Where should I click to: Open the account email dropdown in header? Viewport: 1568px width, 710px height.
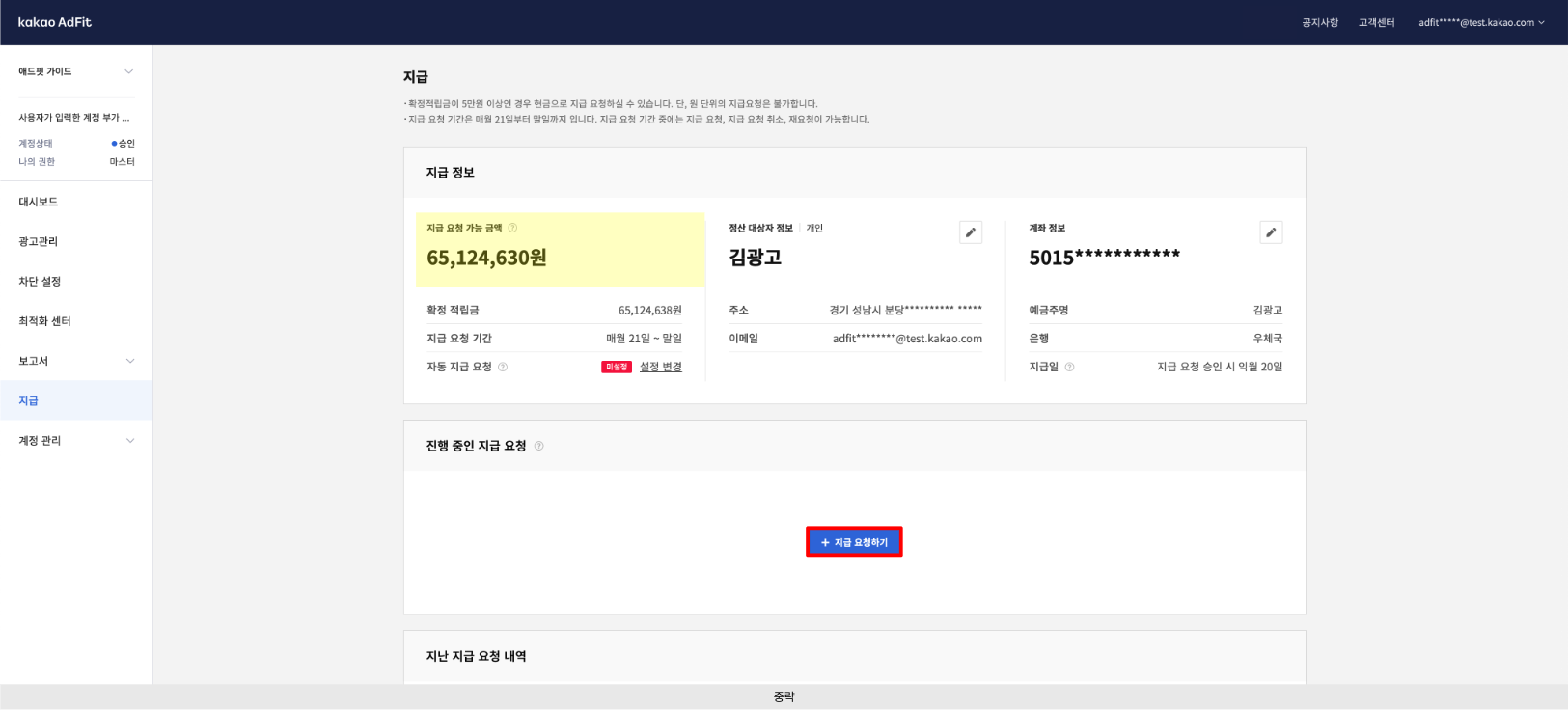pyautogui.click(x=1480, y=23)
